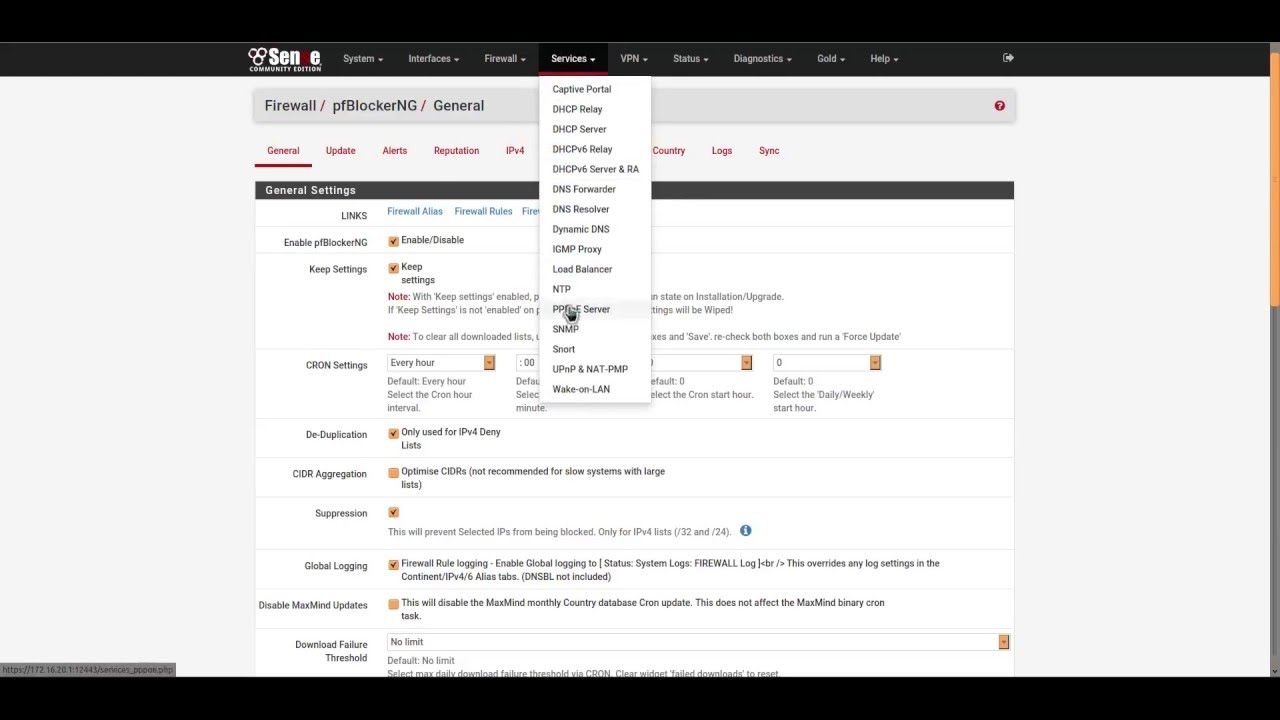Image resolution: width=1280 pixels, height=720 pixels.
Task: Open the Daily/Weekly start hour dropdown
Action: click(x=827, y=363)
